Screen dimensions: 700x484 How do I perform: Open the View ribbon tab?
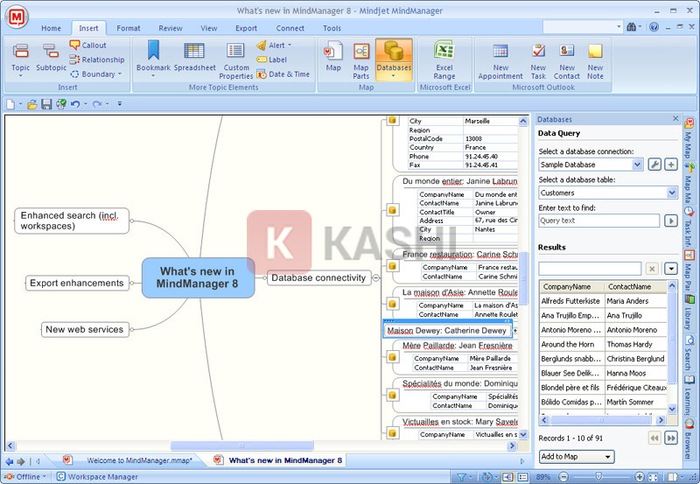[208, 28]
